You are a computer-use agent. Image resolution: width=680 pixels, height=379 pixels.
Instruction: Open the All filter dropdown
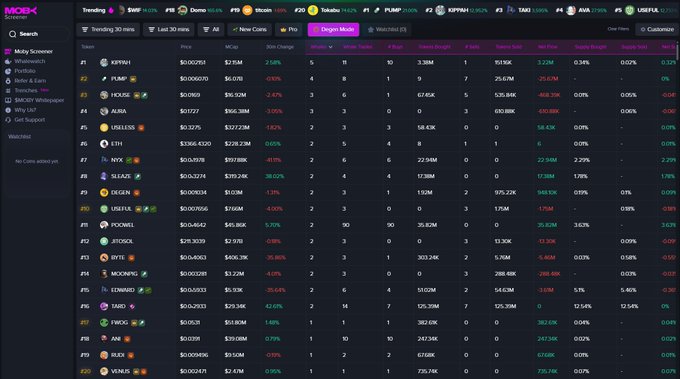point(211,29)
